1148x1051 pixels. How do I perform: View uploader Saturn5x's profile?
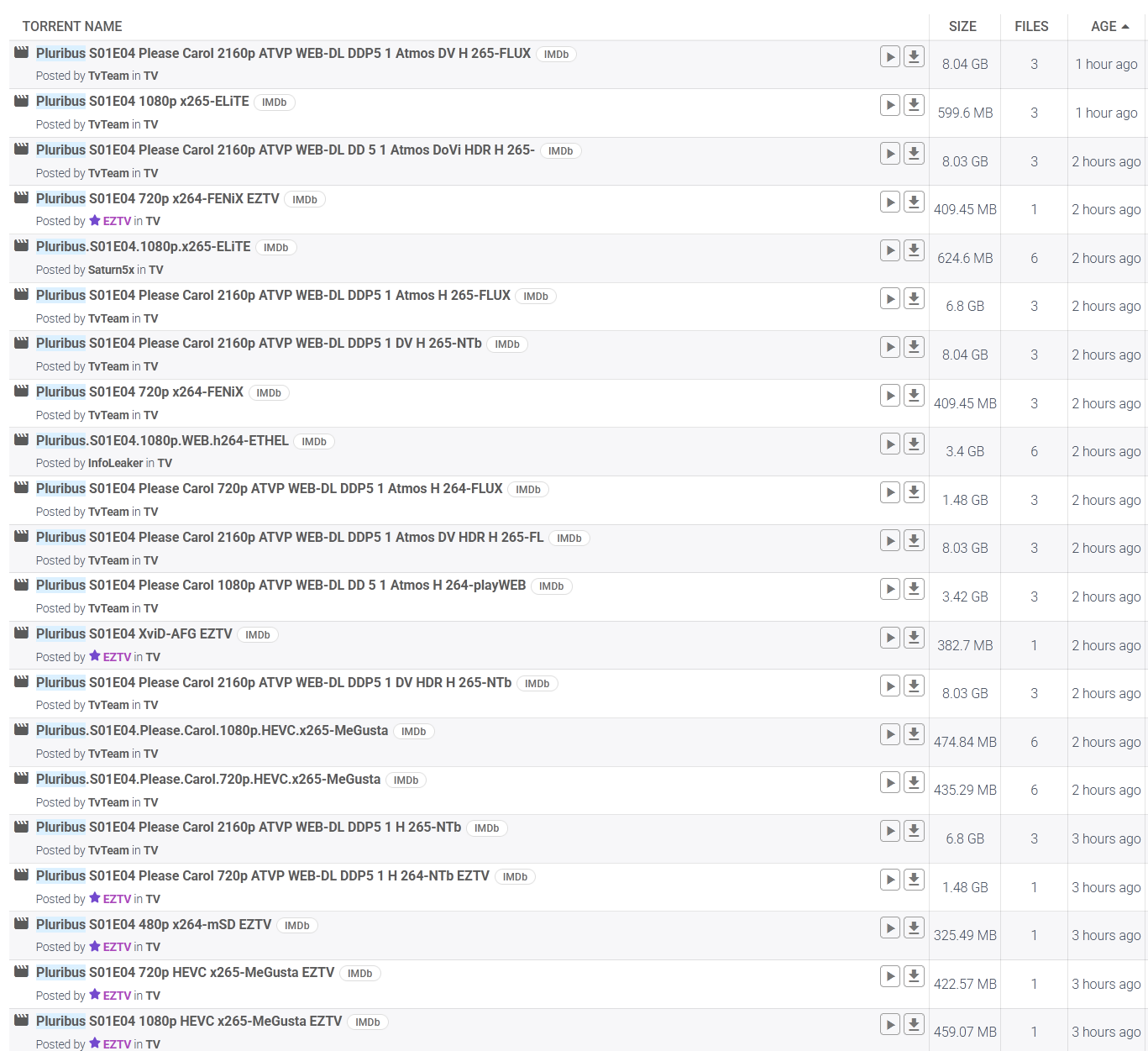(111, 270)
